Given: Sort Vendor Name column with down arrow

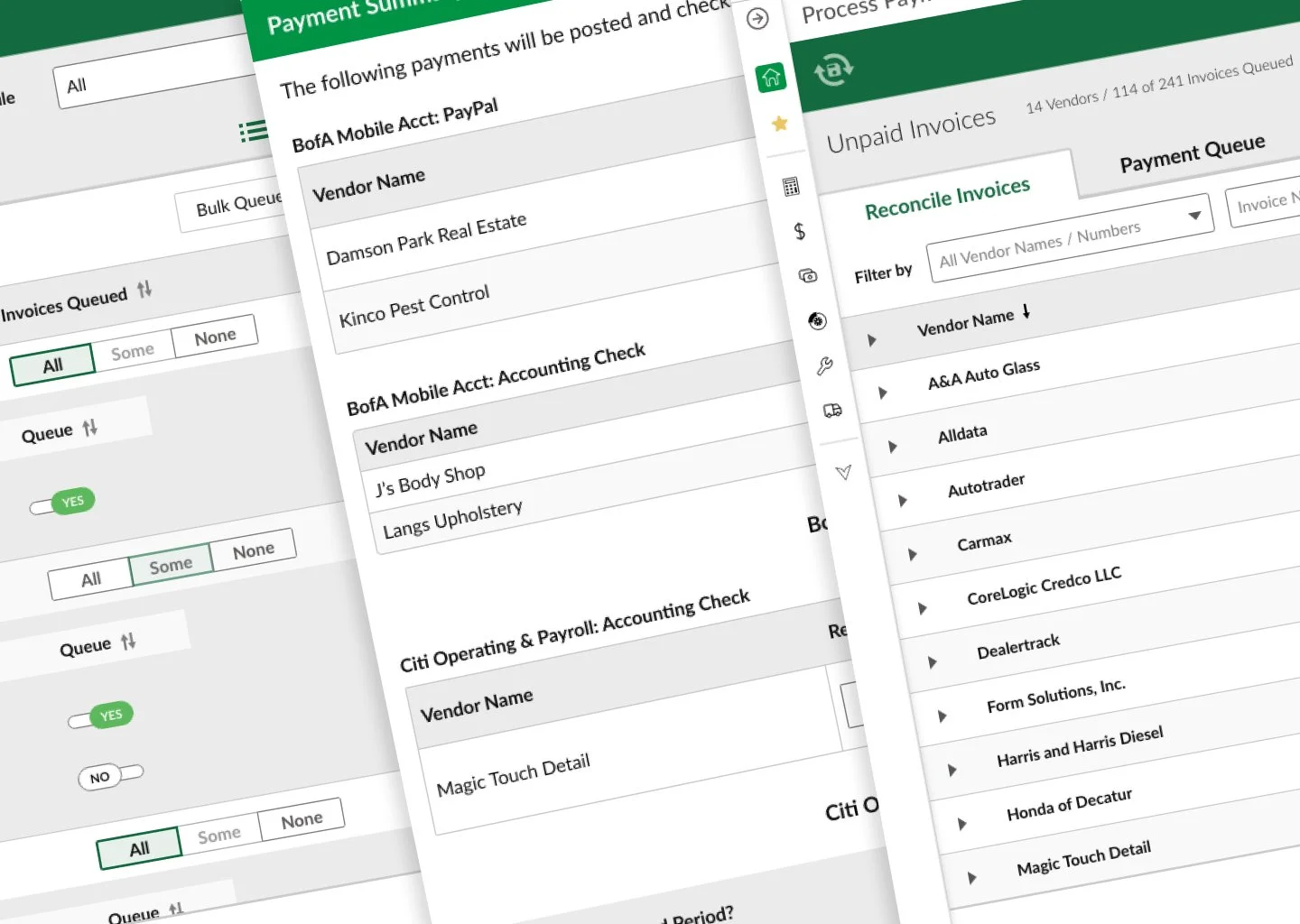Looking at the screenshot, I should (1026, 311).
